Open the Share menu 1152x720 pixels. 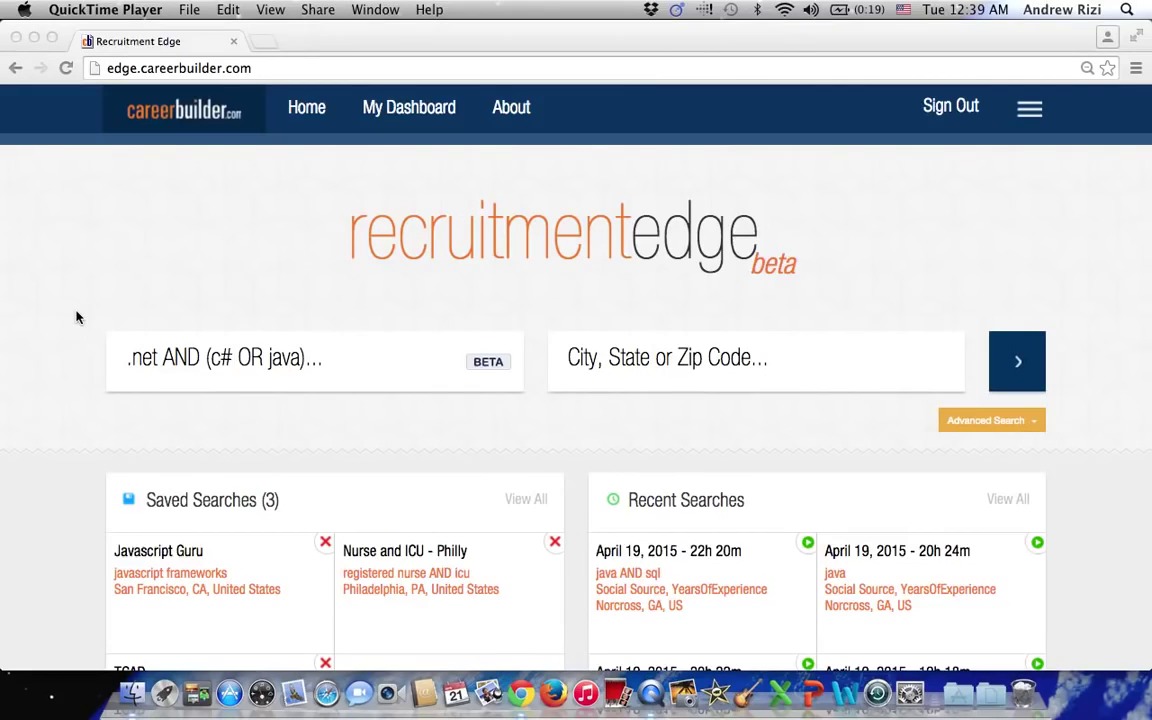[x=317, y=9]
